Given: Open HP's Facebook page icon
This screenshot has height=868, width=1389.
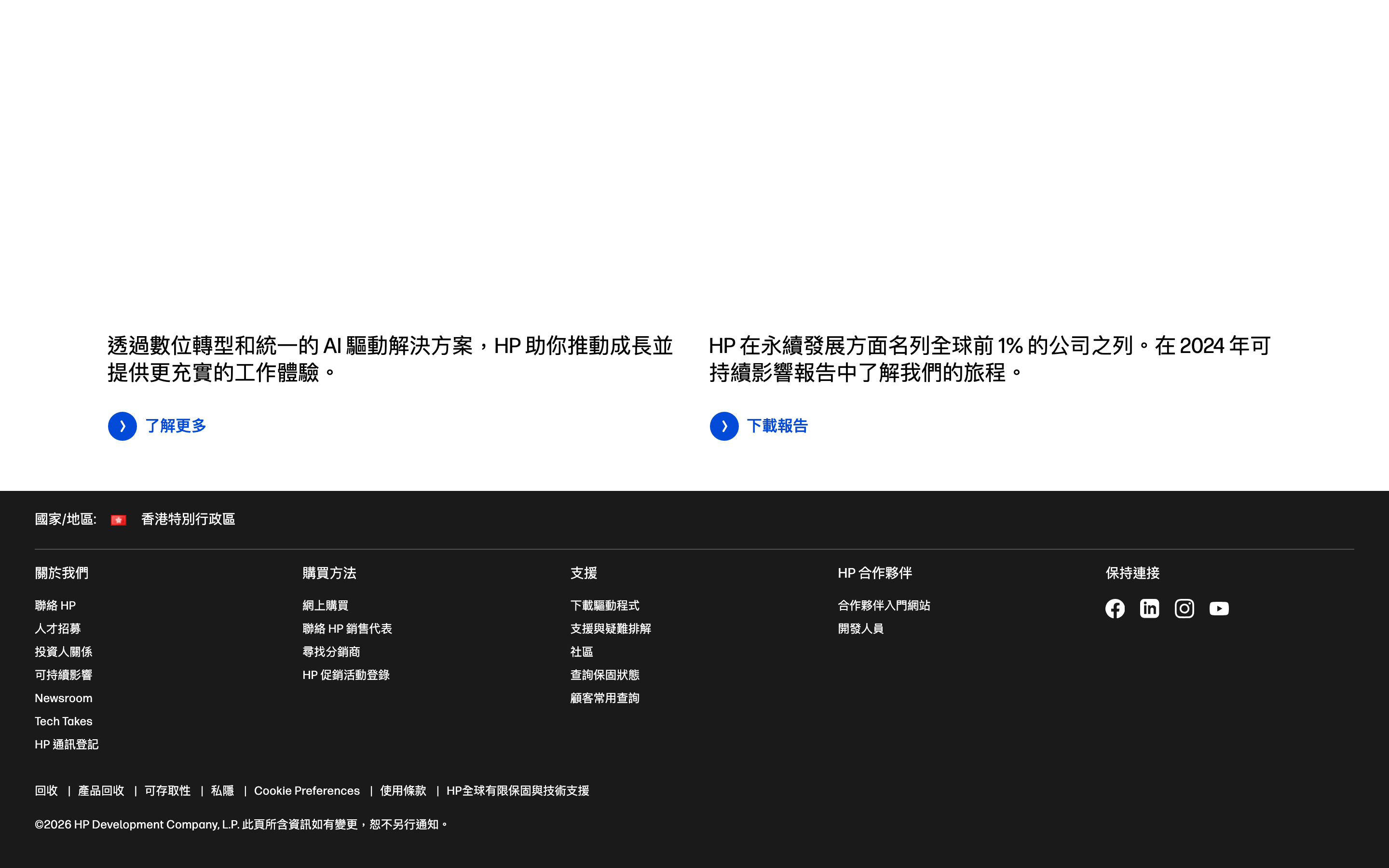Looking at the screenshot, I should click(x=1115, y=609).
